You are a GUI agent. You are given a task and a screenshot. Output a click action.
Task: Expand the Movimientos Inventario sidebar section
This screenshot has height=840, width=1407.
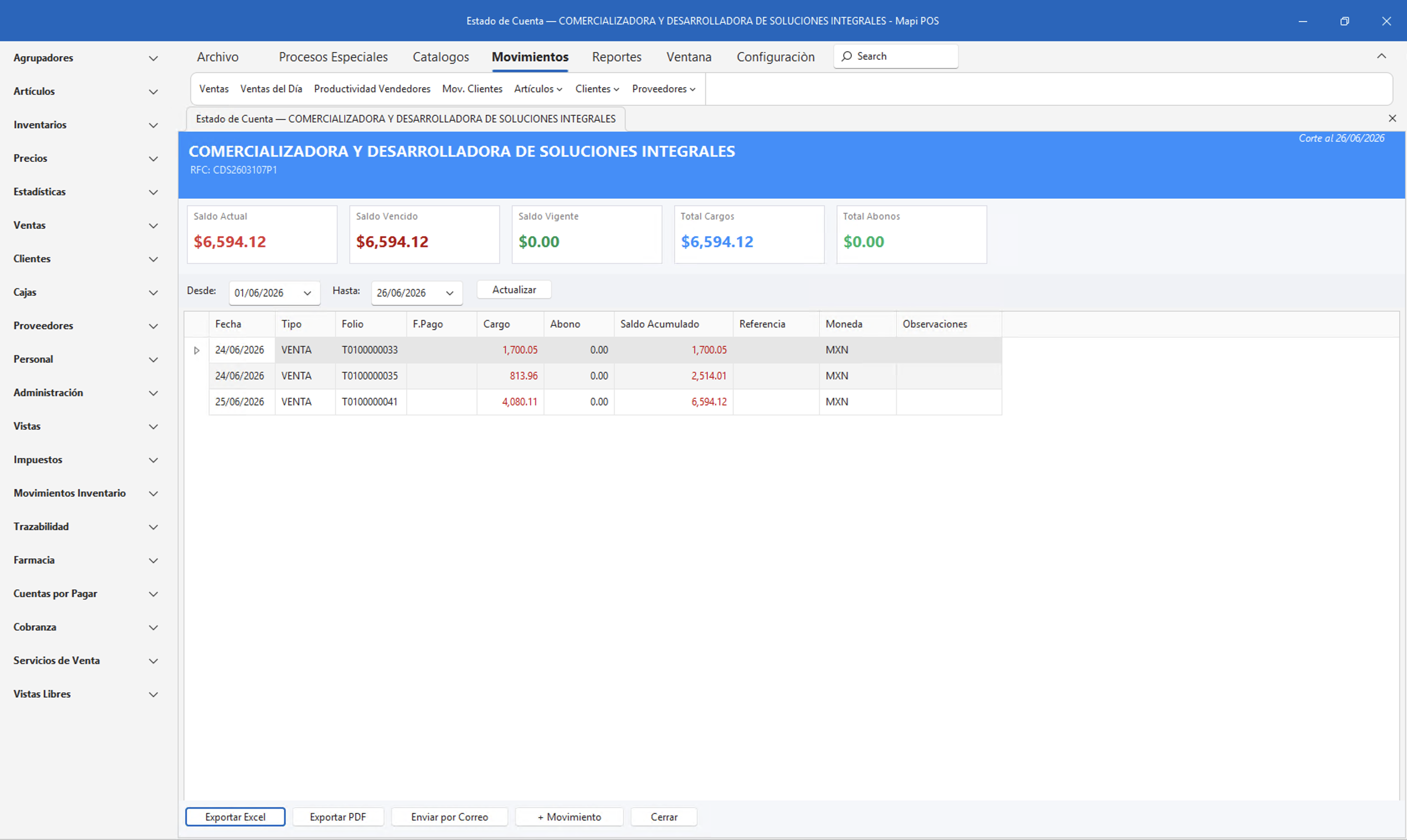153,494
